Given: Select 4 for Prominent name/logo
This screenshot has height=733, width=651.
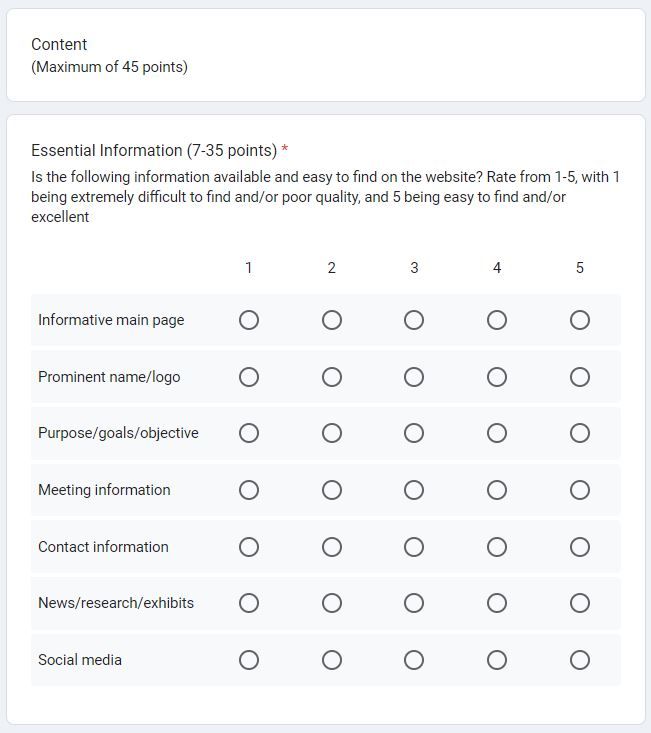Looking at the screenshot, I should point(497,377).
